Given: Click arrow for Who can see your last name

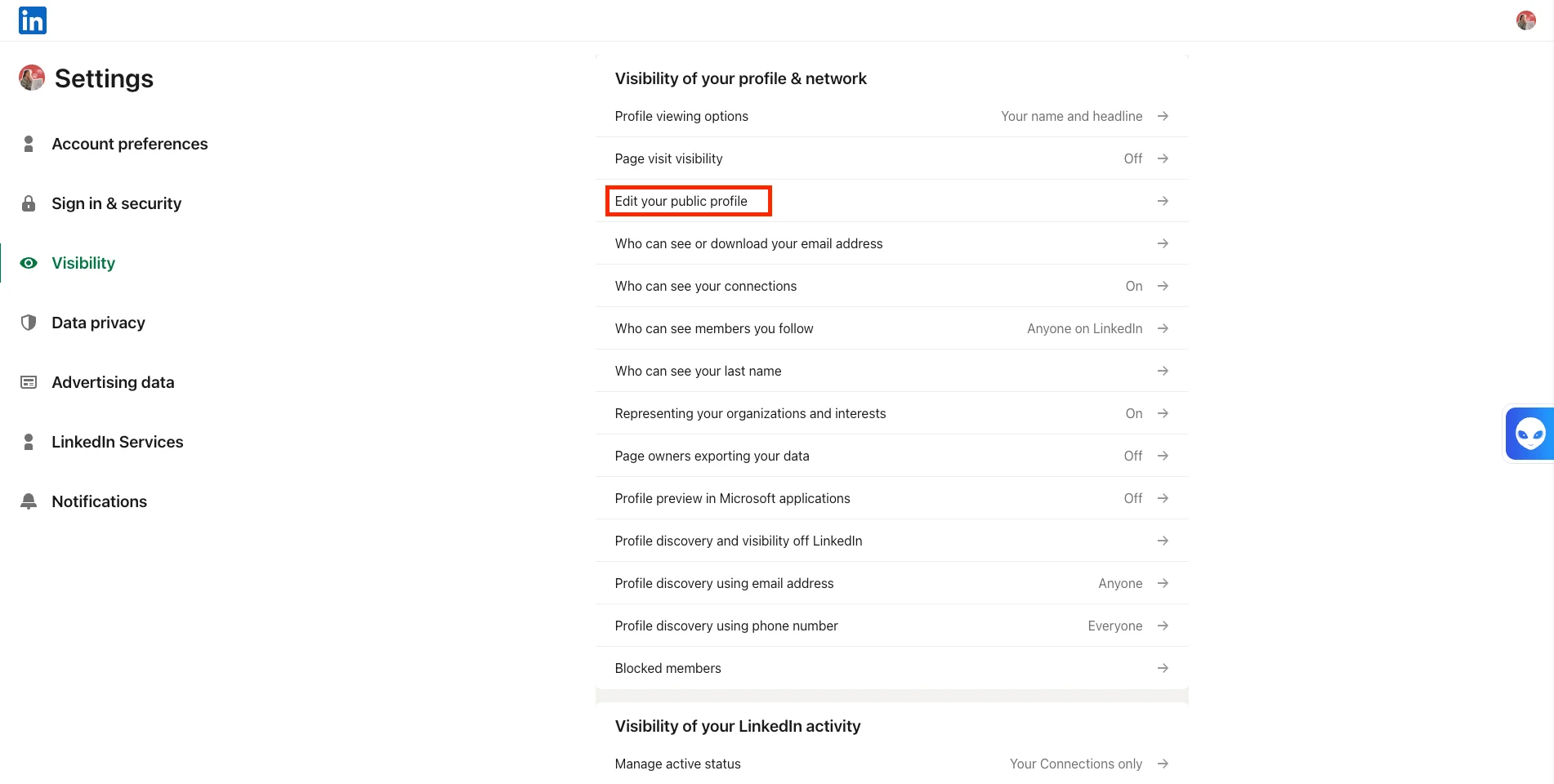Looking at the screenshot, I should [1163, 371].
